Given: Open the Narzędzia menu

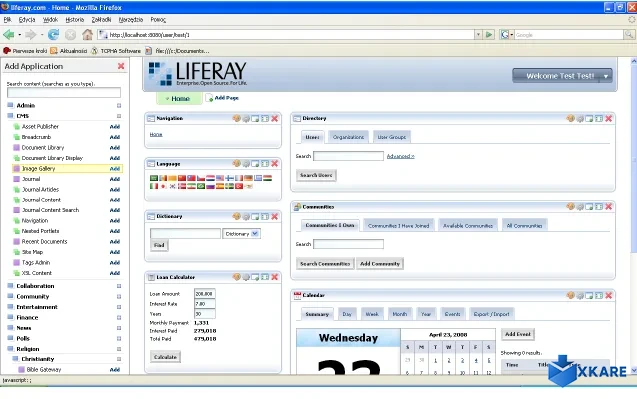Looking at the screenshot, I should point(131,20).
